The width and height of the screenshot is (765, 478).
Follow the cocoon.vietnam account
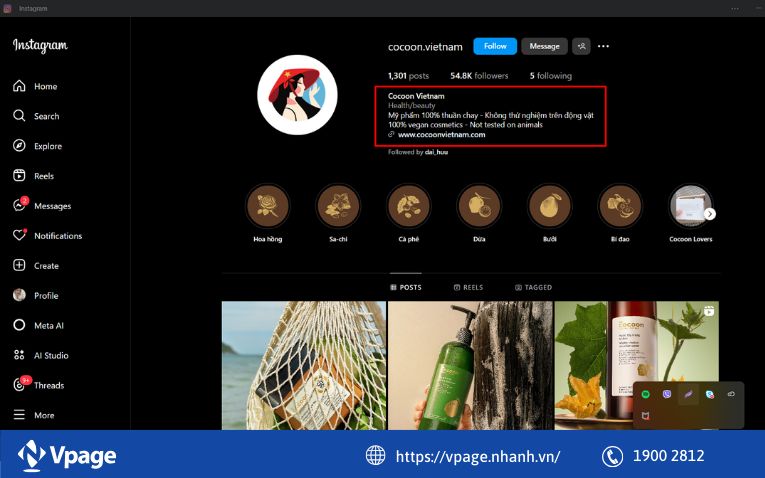(x=495, y=46)
